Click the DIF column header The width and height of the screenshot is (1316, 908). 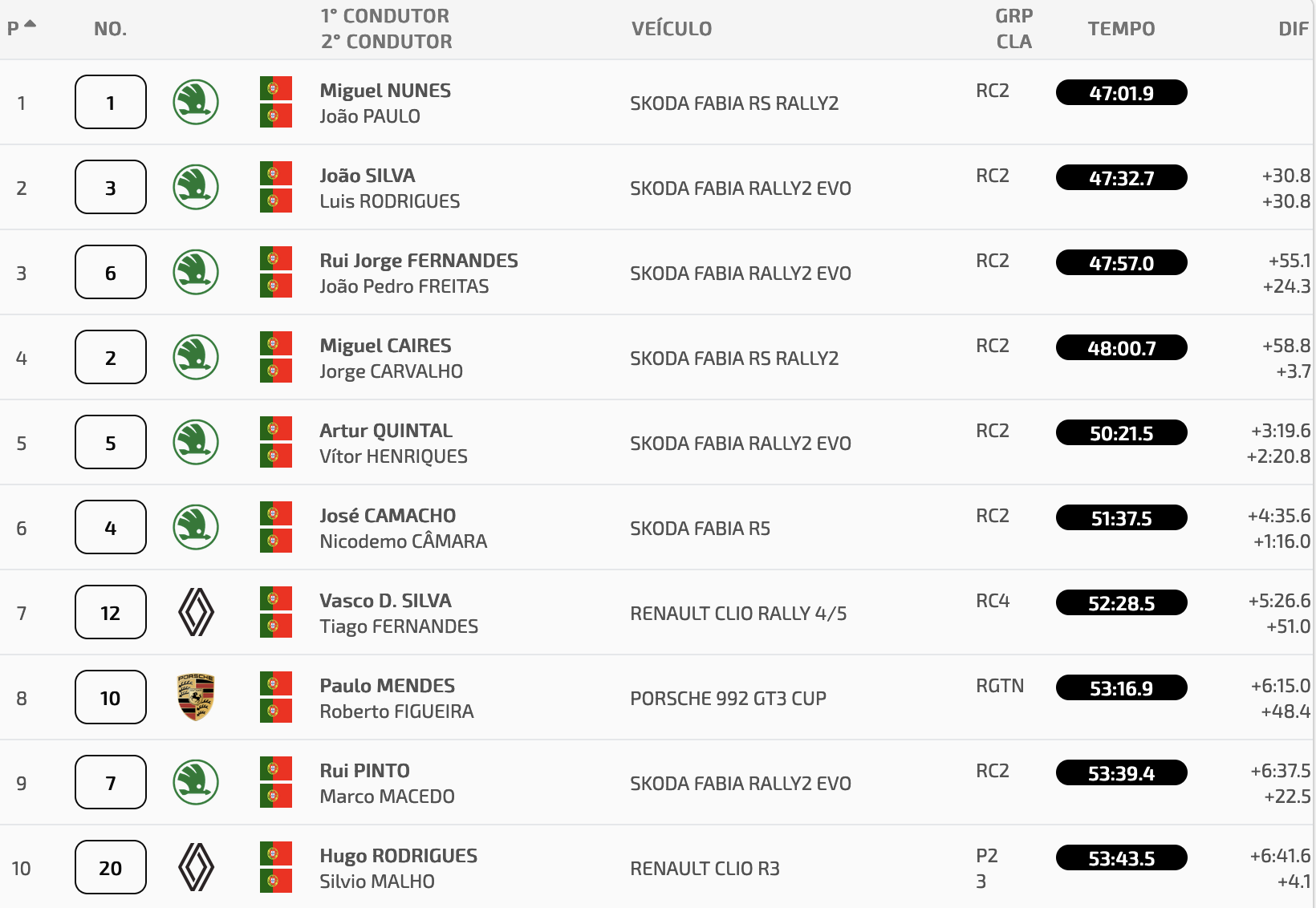[x=1294, y=29]
